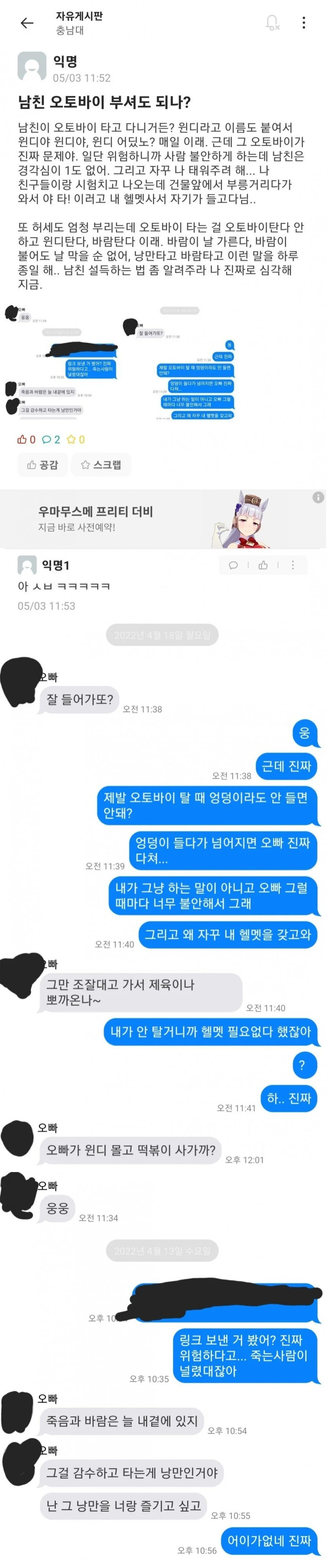Click the comment count bubble icon

tap(47, 440)
